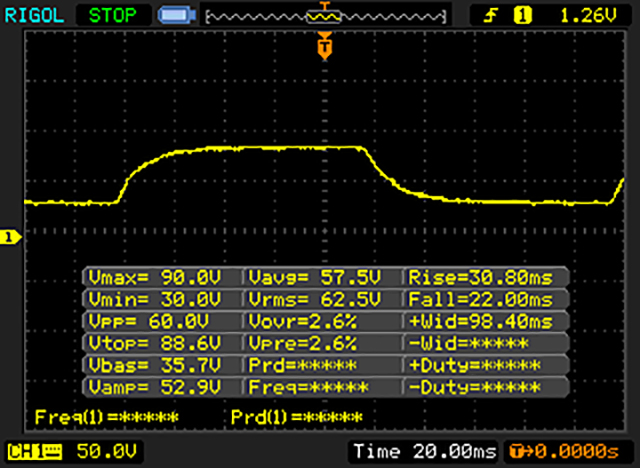Click the -Wid=***** measurement

[x=469, y=344]
